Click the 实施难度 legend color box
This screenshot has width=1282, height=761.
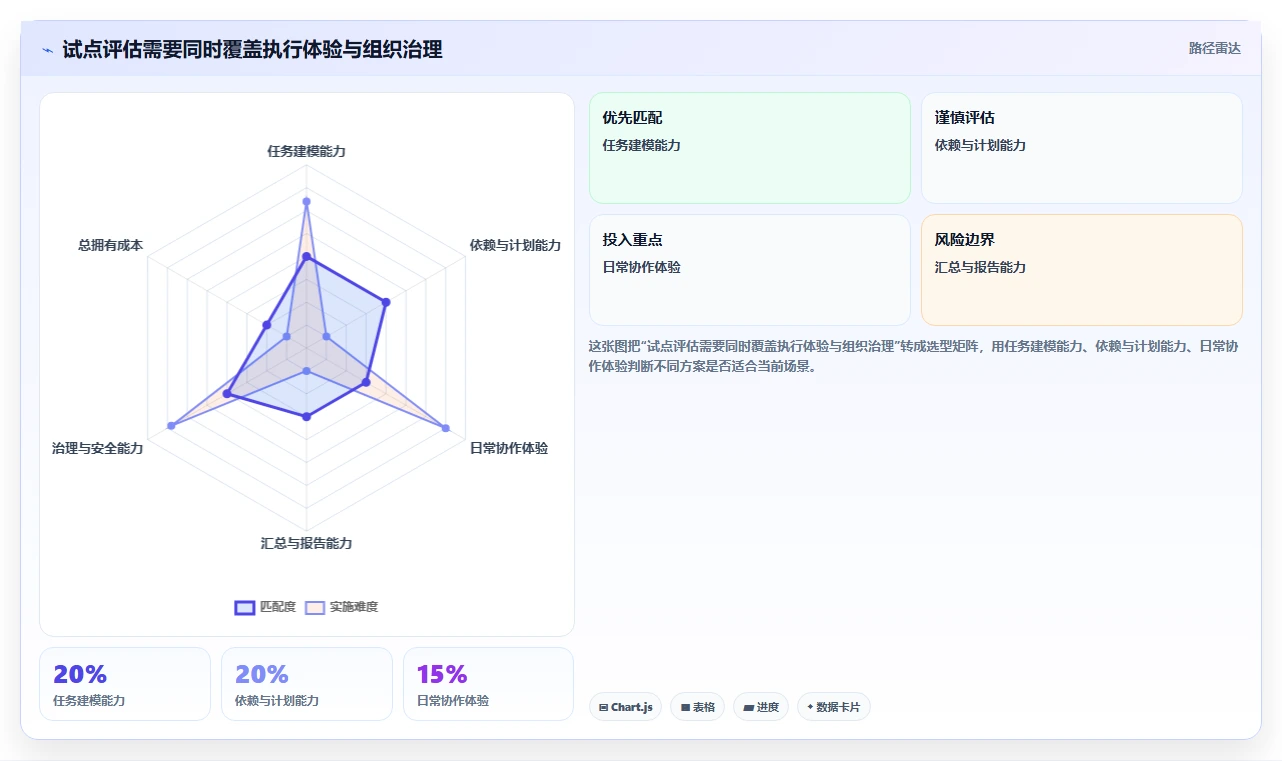[x=315, y=607]
